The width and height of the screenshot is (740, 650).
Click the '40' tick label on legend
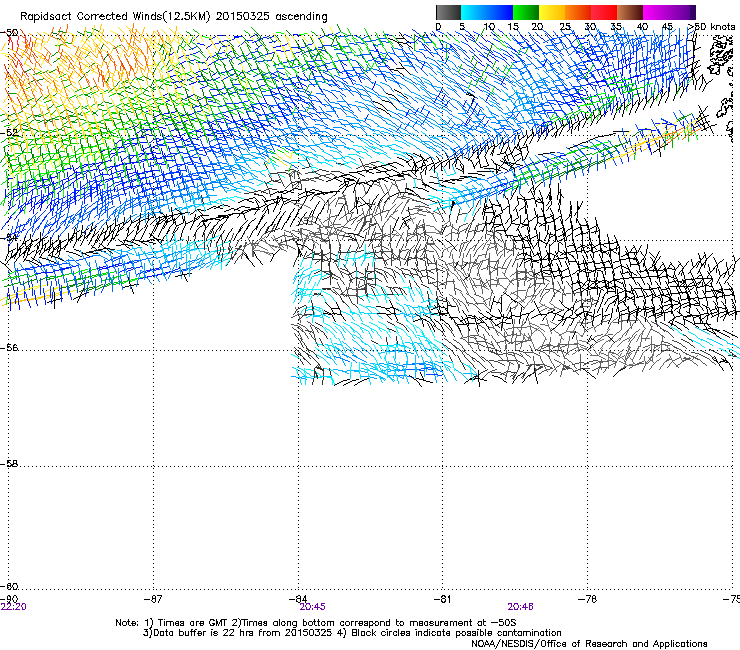[642, 27]
